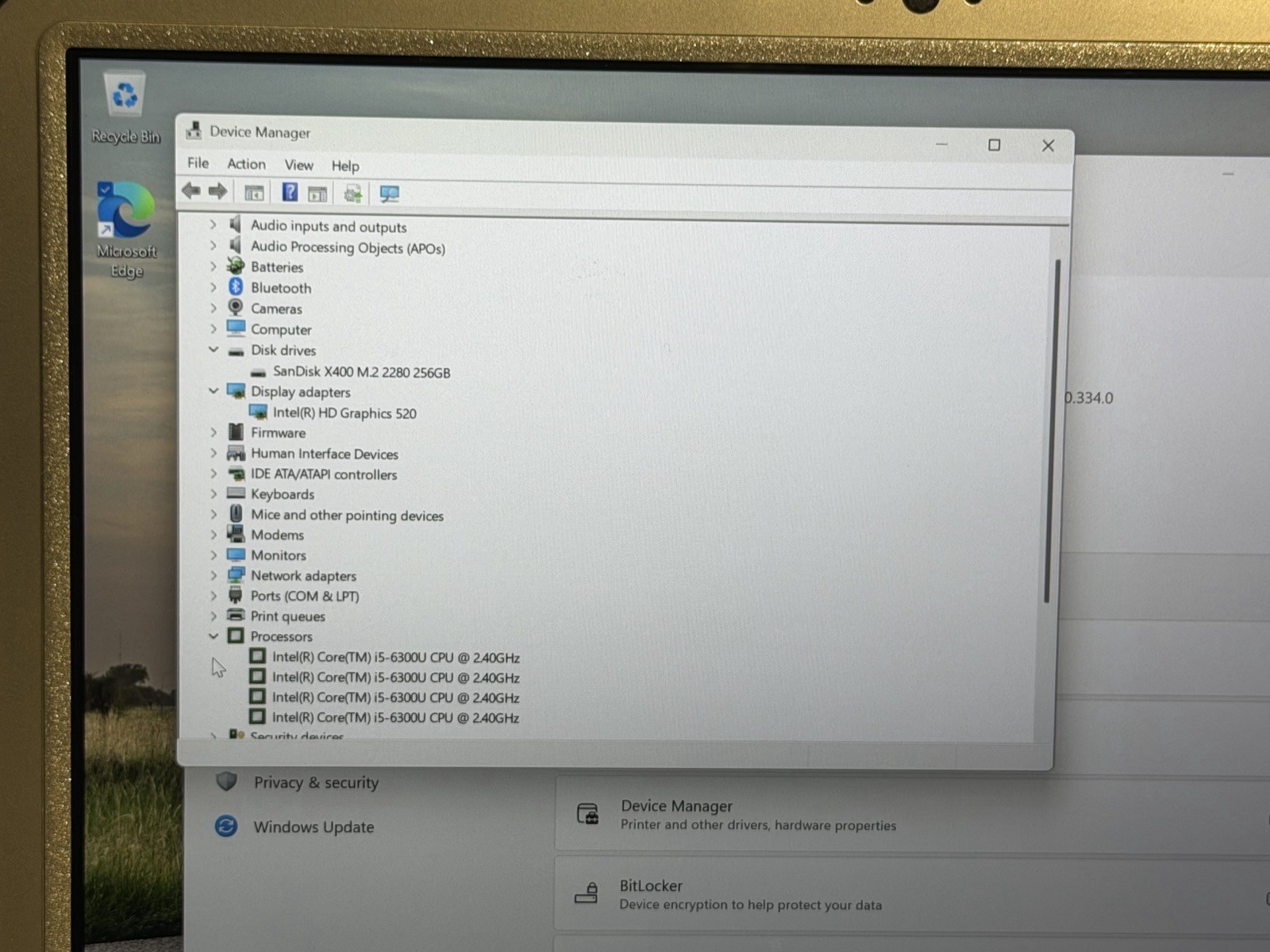Screen dimensions: 1270x952
Task: Click the Scan for hardware changes toolbar icon
Action: coord(389,194)
